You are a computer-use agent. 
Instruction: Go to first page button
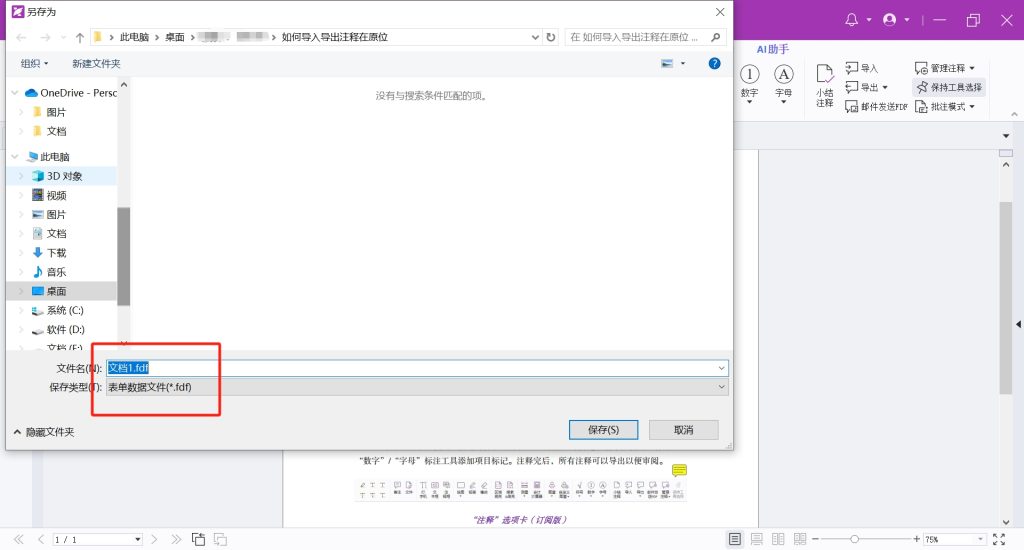click(x=18, y=540)
